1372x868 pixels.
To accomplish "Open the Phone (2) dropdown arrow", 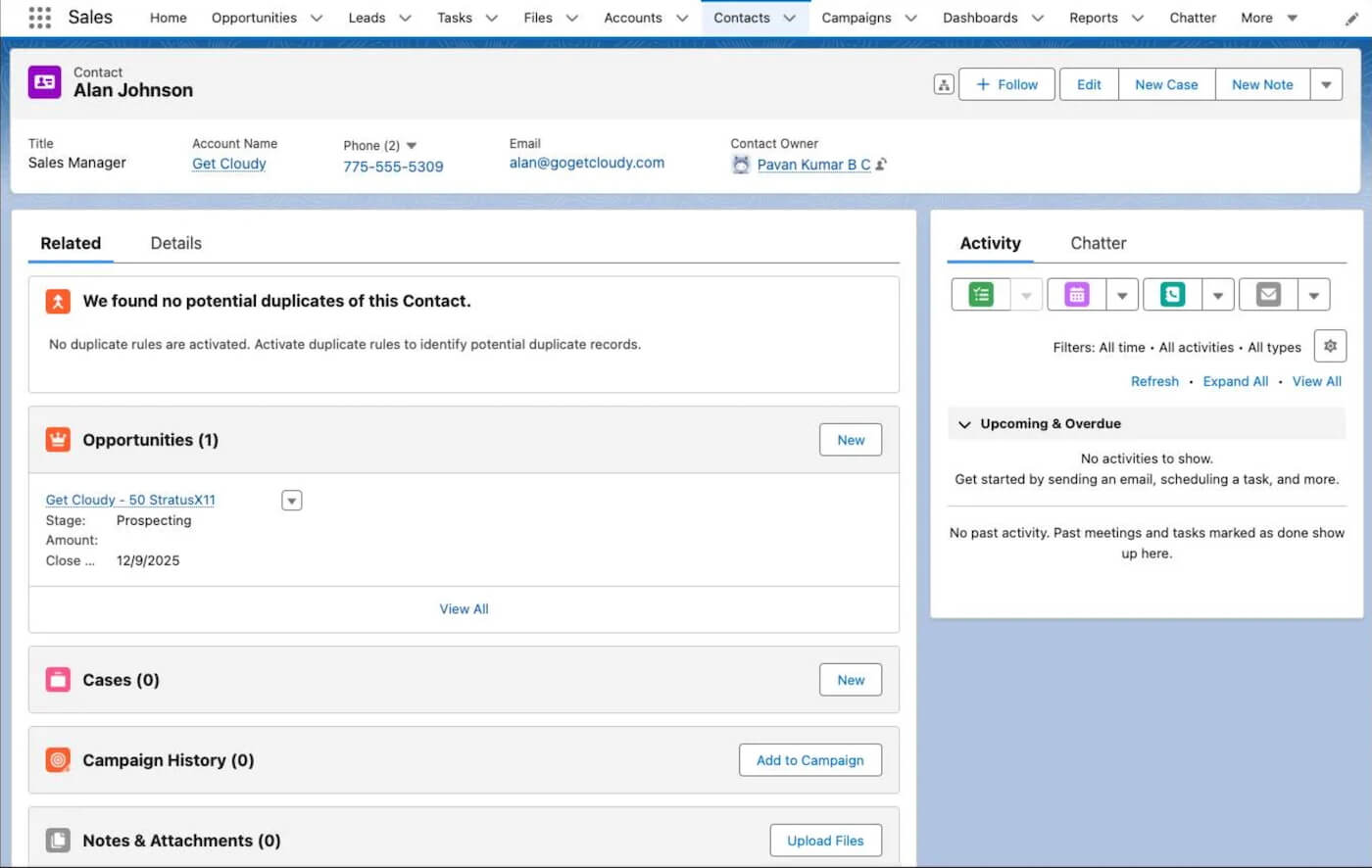I will click(x=412, y=146).
